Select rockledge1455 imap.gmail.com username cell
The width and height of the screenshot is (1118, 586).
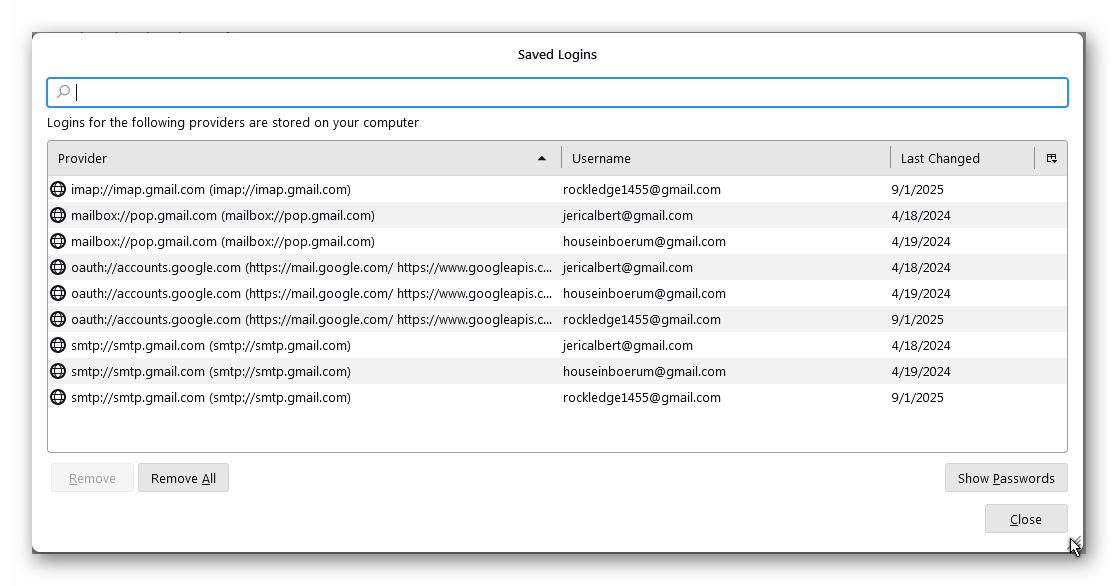(641, 189)
